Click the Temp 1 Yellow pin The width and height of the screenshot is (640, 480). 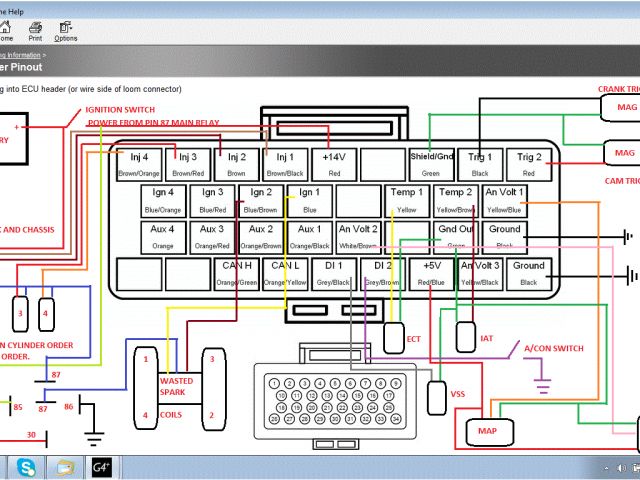[x=407, y=200]
